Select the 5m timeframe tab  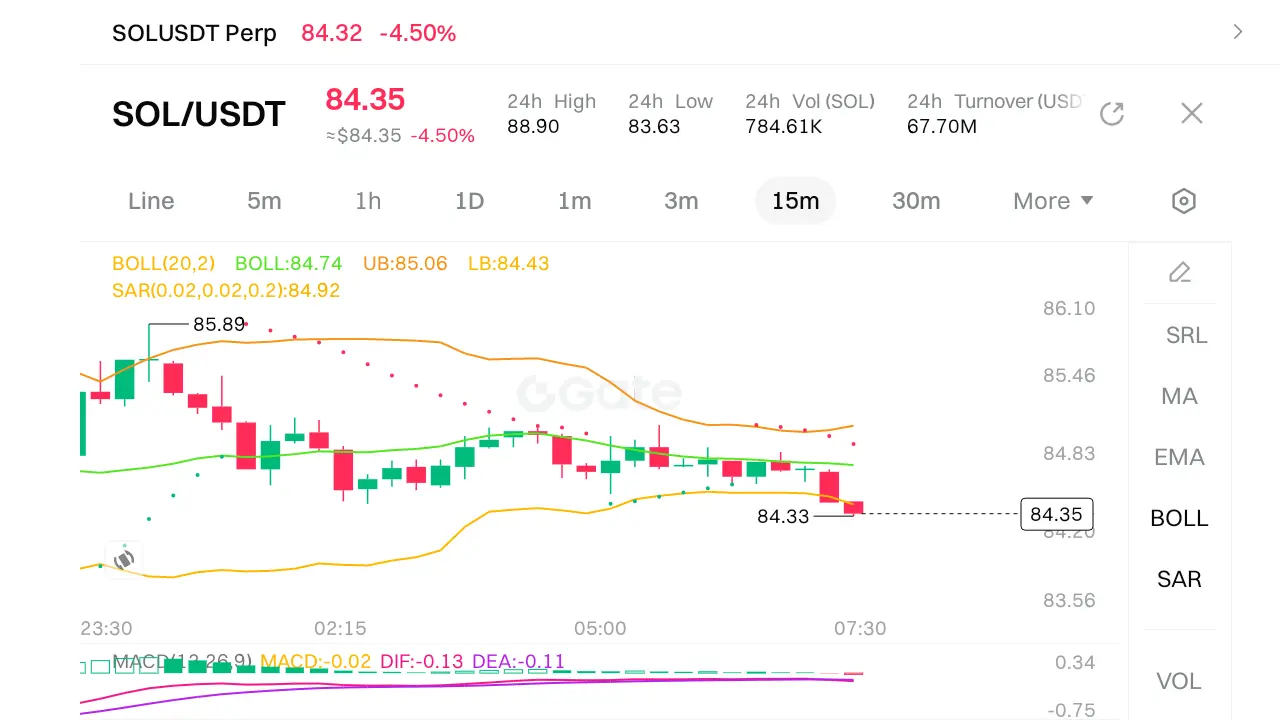pos(264,201)
